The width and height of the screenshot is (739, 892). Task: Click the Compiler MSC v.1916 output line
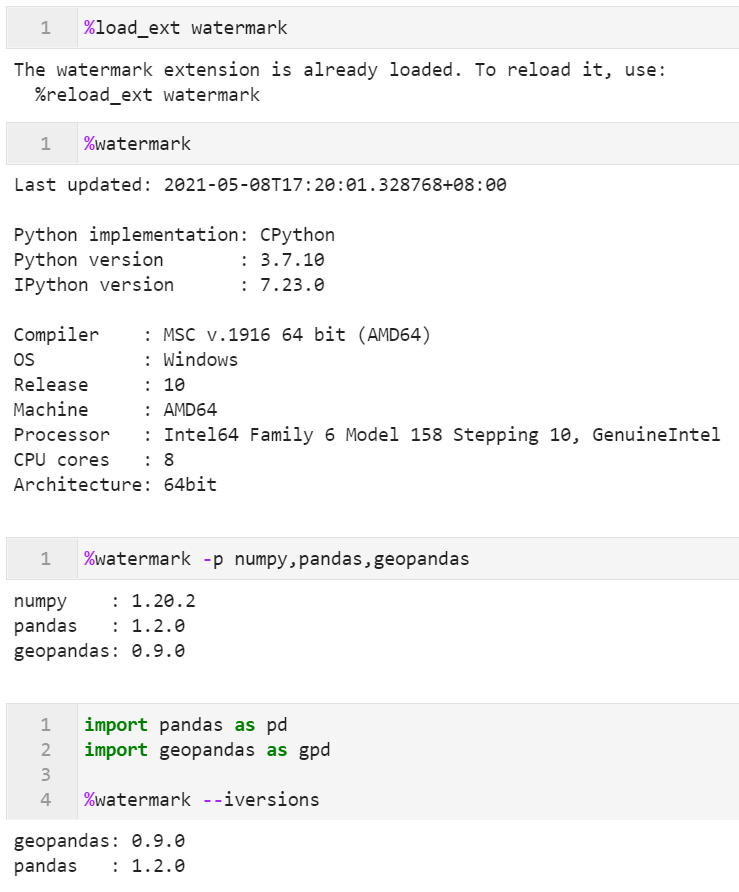click(x=222, y=335)
